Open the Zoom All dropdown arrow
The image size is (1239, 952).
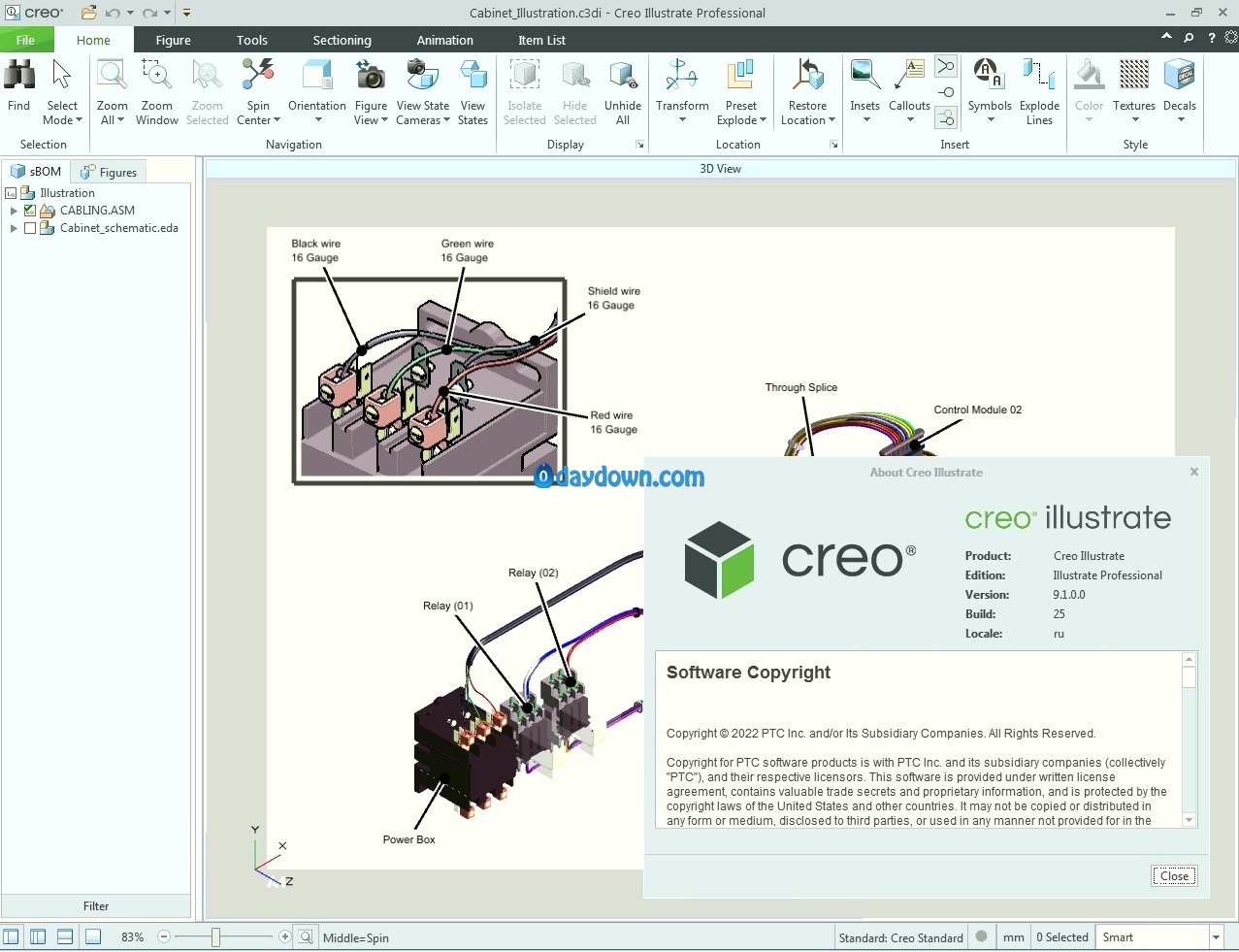[x=120, y=120]
